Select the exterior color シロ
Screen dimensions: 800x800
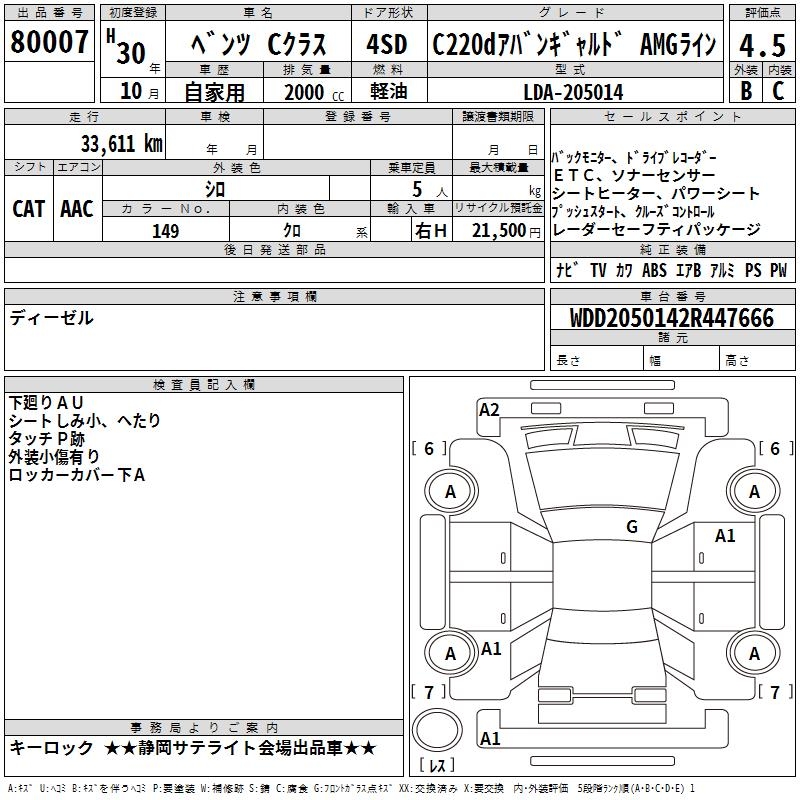coord(215,189)
